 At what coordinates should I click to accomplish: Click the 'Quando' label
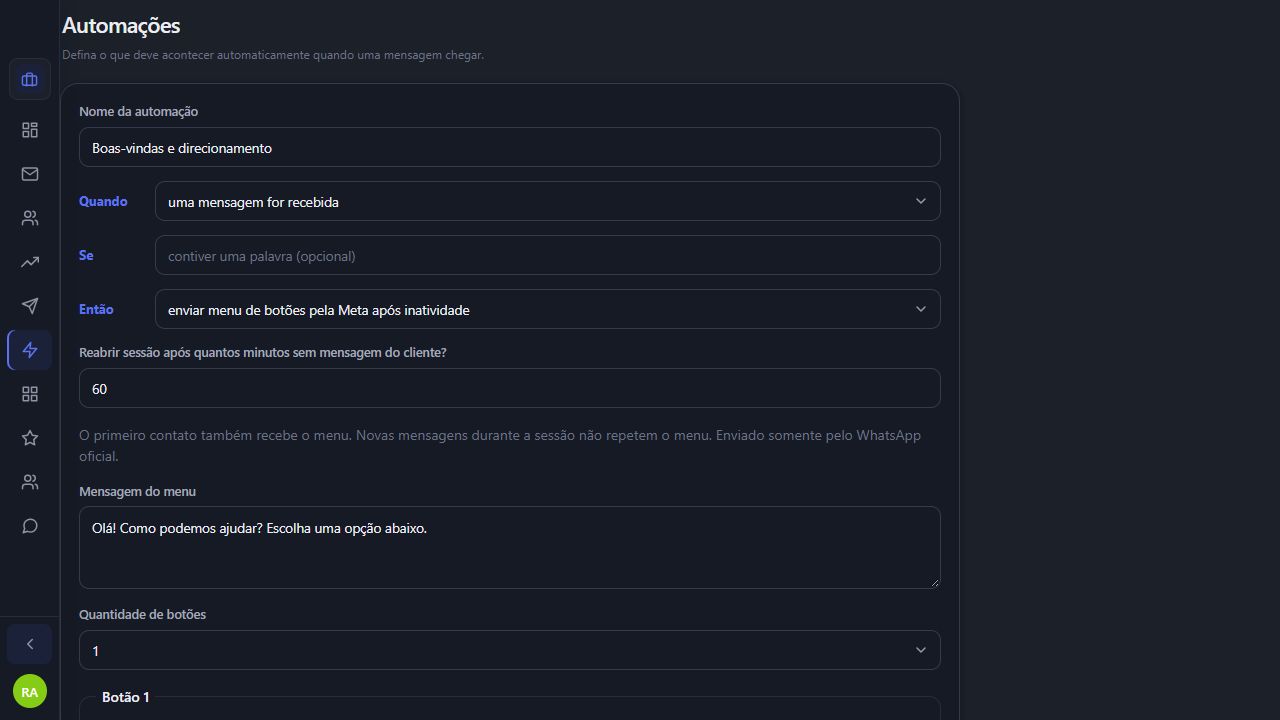(x=103, y=201)
